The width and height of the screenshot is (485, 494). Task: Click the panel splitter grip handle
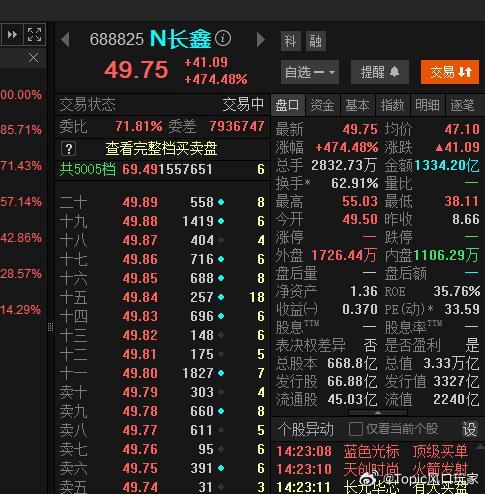pyautogui.click(x=50, y=327)
